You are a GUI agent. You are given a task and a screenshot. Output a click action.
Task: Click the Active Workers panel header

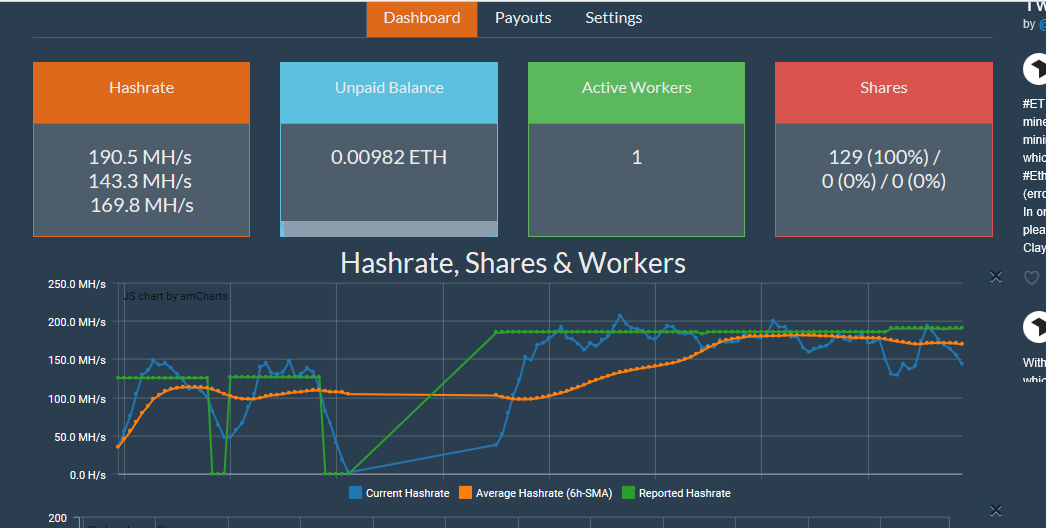(636, 88)
